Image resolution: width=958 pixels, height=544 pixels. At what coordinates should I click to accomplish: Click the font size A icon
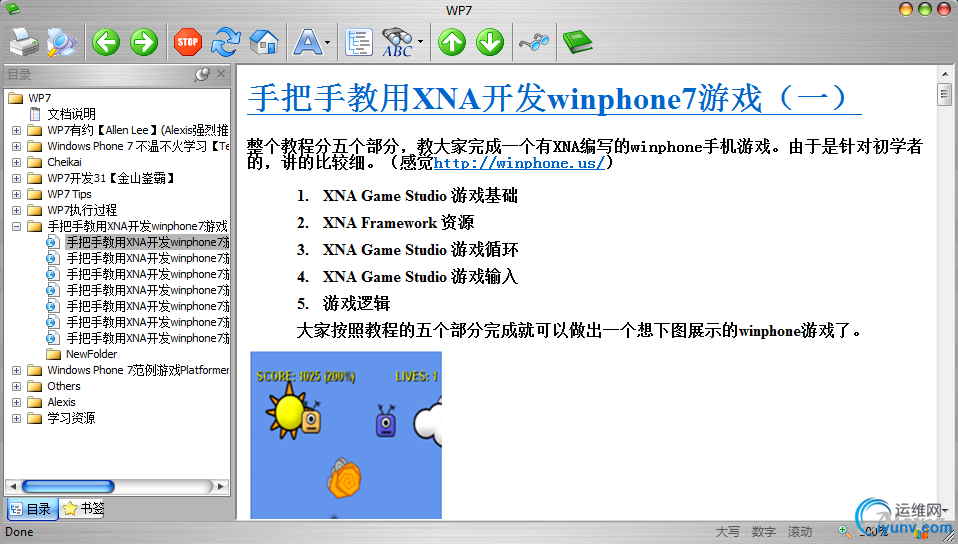[x=307, y=42]
